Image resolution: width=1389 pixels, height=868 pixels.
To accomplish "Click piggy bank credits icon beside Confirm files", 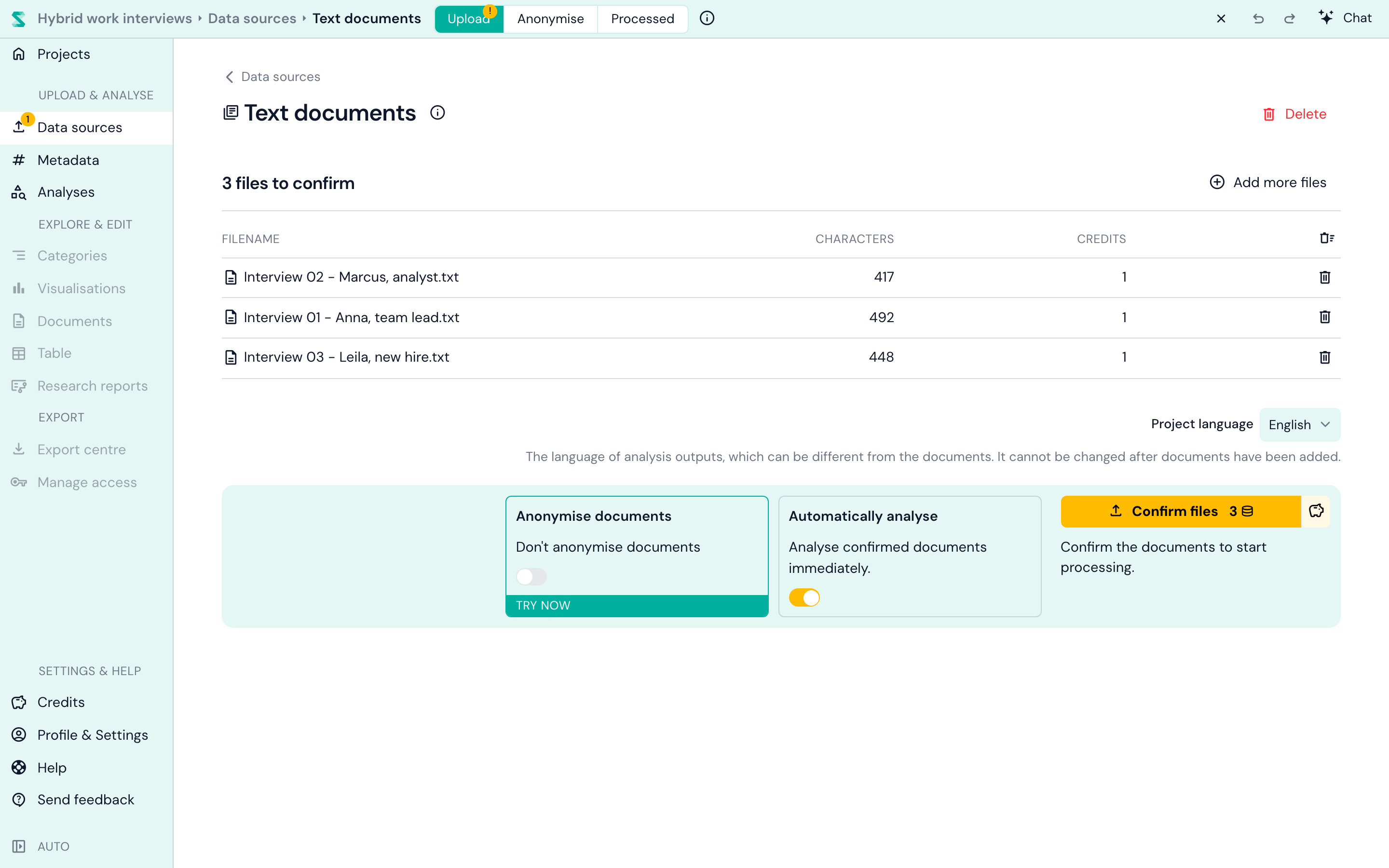I will (1316, 511).
